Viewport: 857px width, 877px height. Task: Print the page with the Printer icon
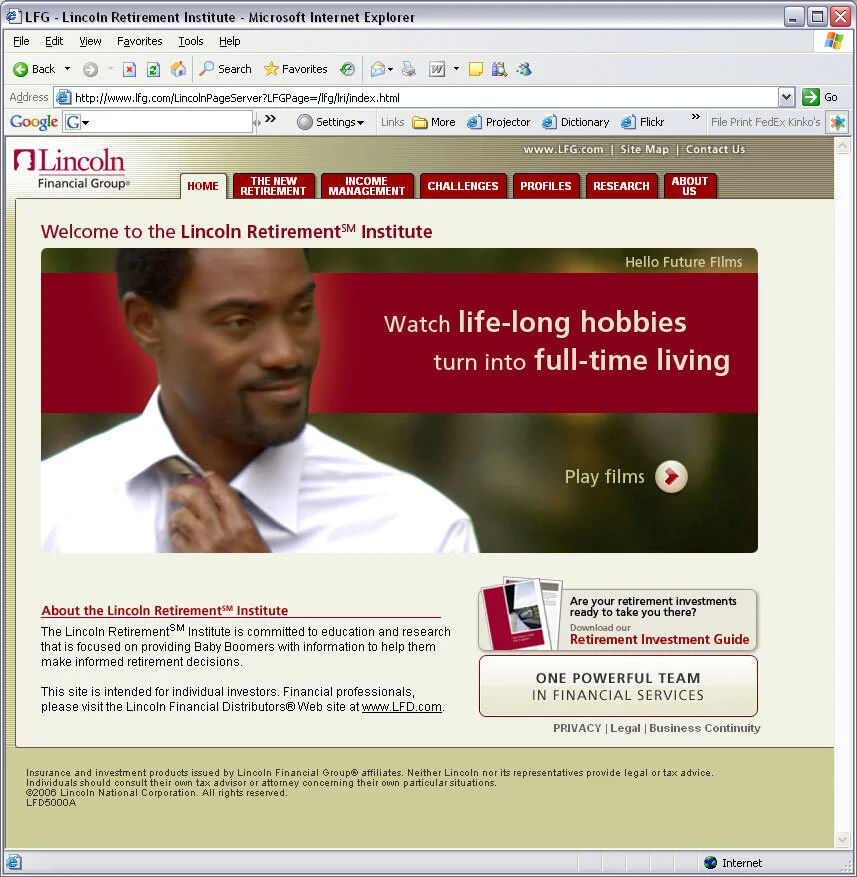pyautogui.click(x=409, y=69)
